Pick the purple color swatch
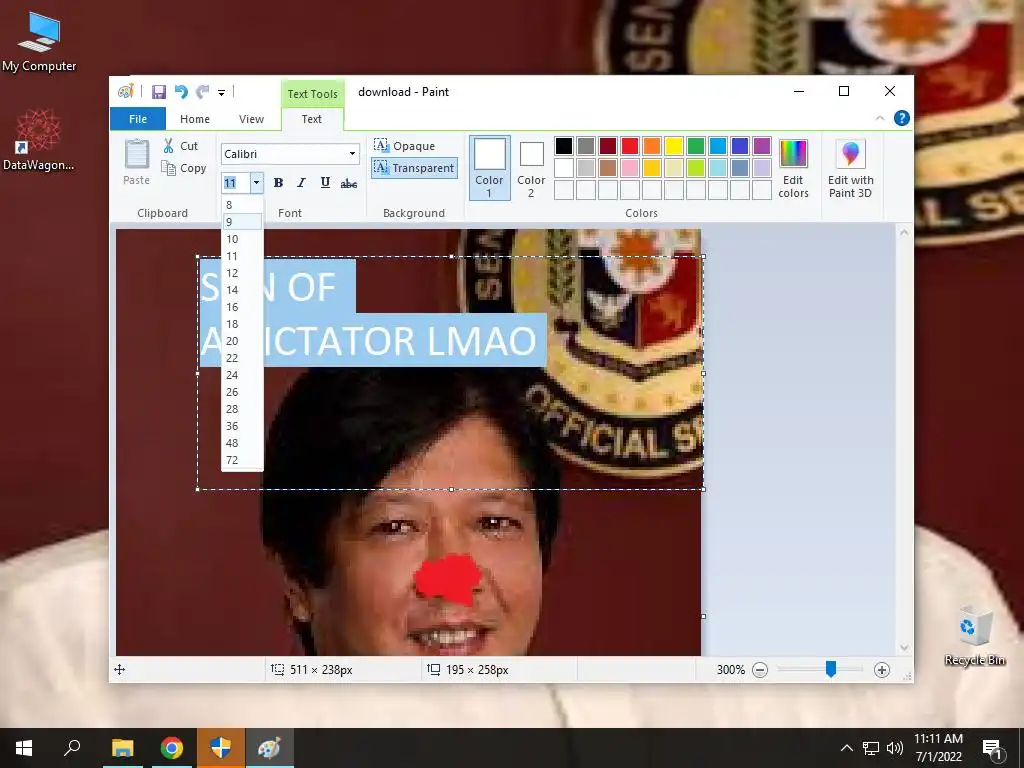 coord(762,146)
